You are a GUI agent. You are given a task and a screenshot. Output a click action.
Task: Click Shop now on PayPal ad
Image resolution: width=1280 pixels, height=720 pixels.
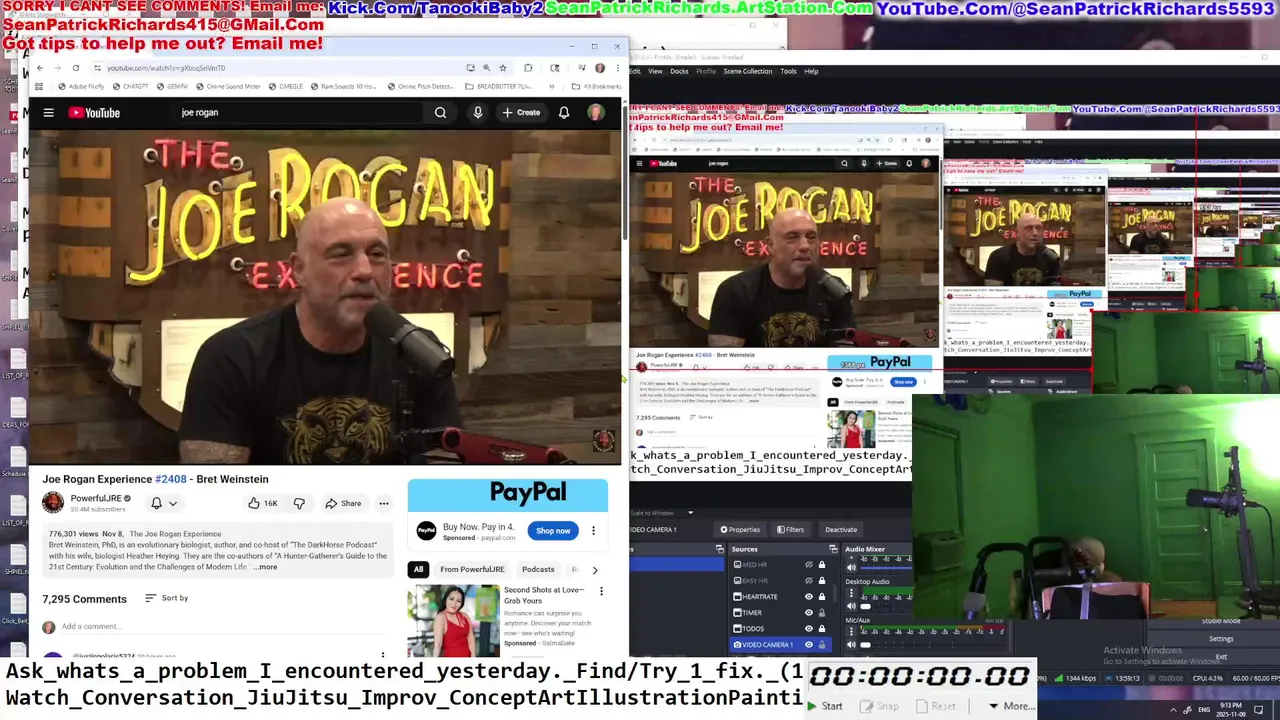pos(553,531)
